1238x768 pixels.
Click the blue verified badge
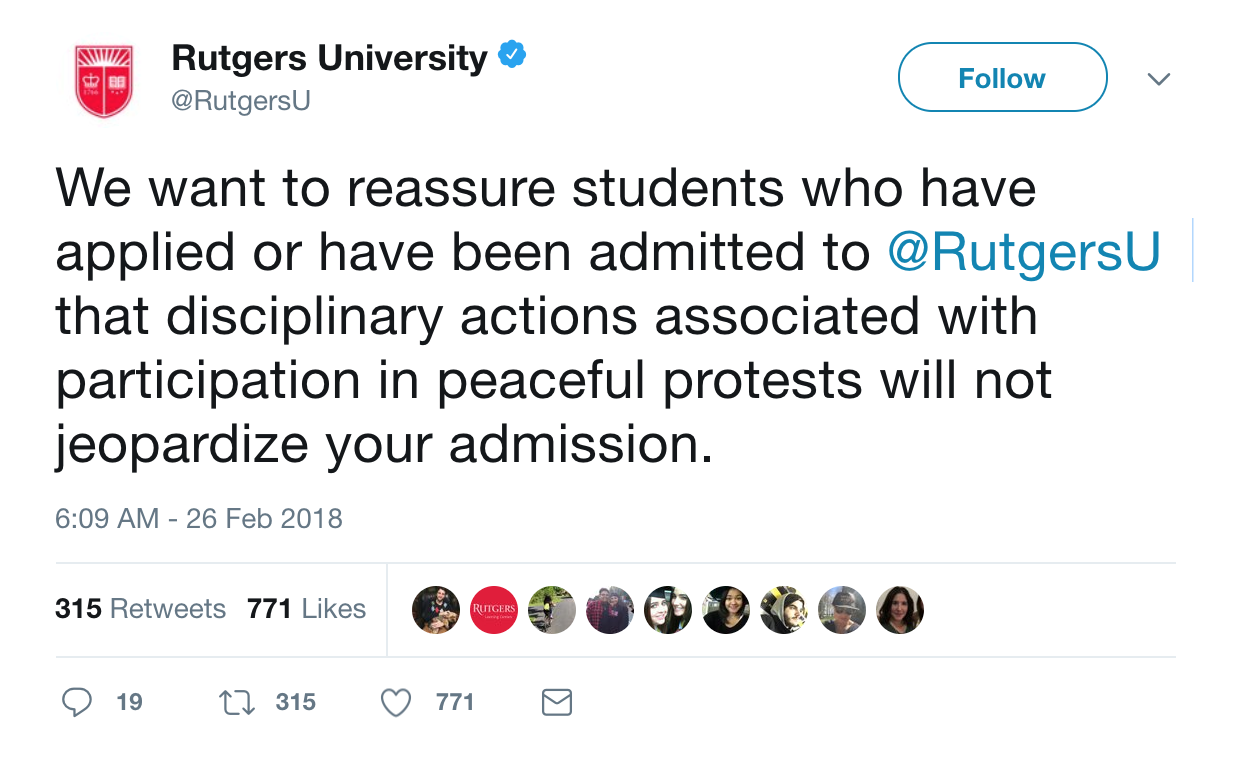pos(512,57)
